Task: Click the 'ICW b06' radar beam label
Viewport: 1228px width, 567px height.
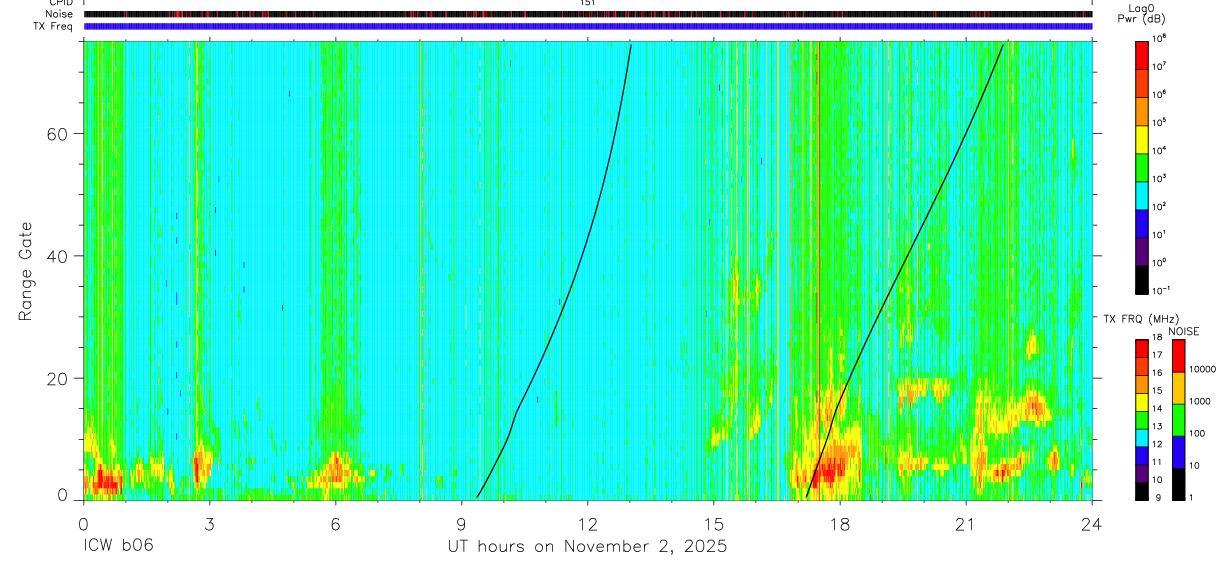Action: tap(118, 547)
